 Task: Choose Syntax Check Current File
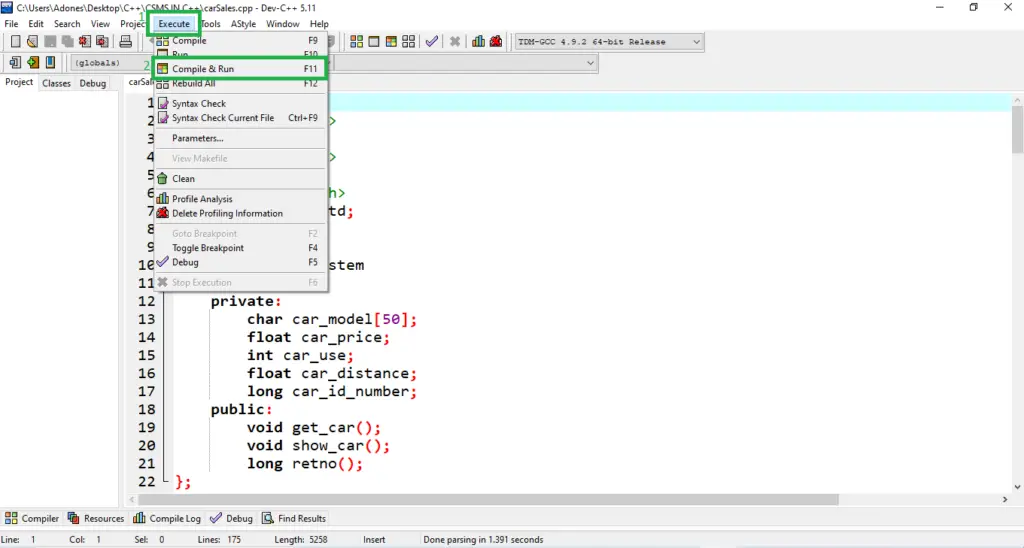coord(239,118)
